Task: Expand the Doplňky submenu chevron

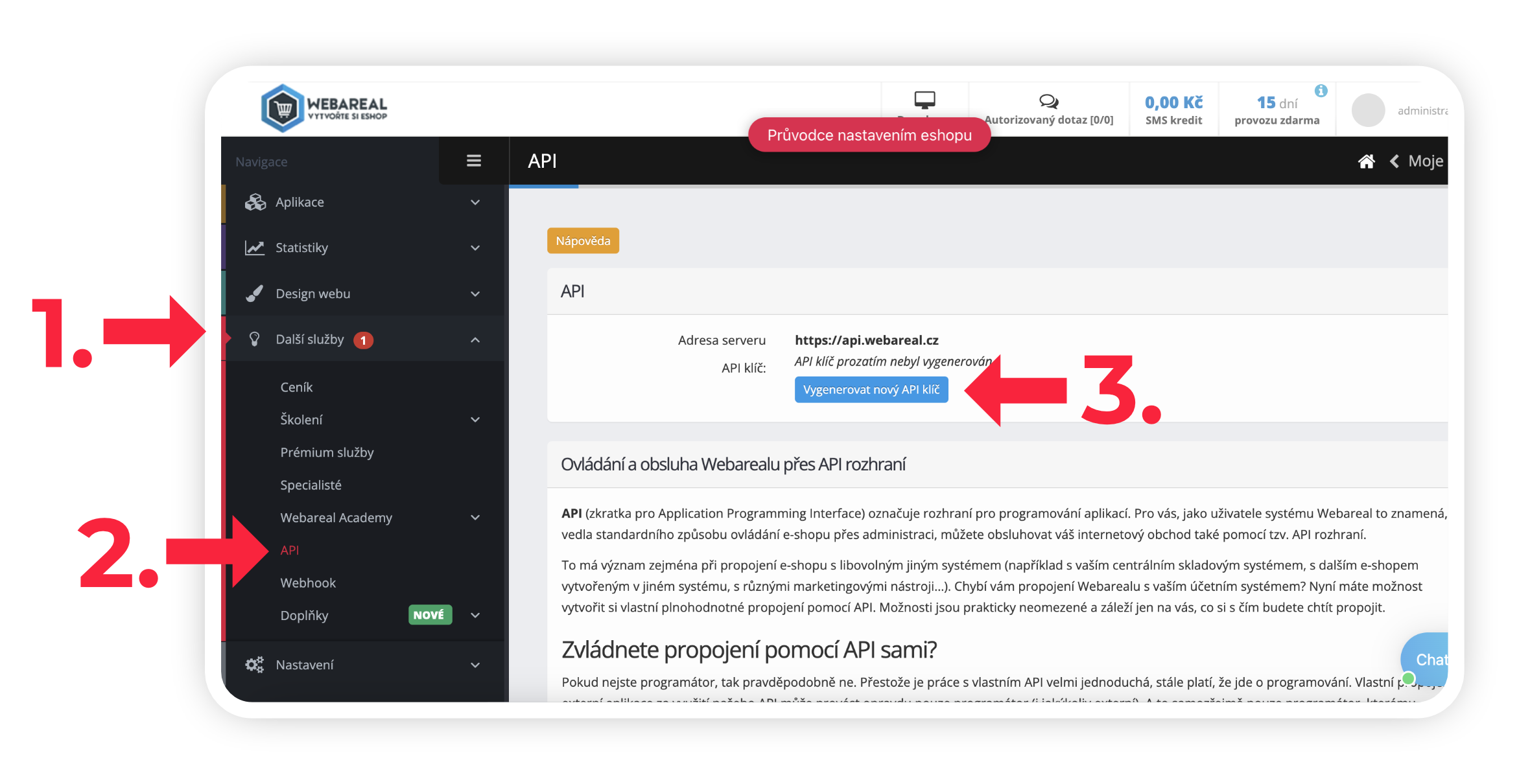Action: tap(475, 615)
